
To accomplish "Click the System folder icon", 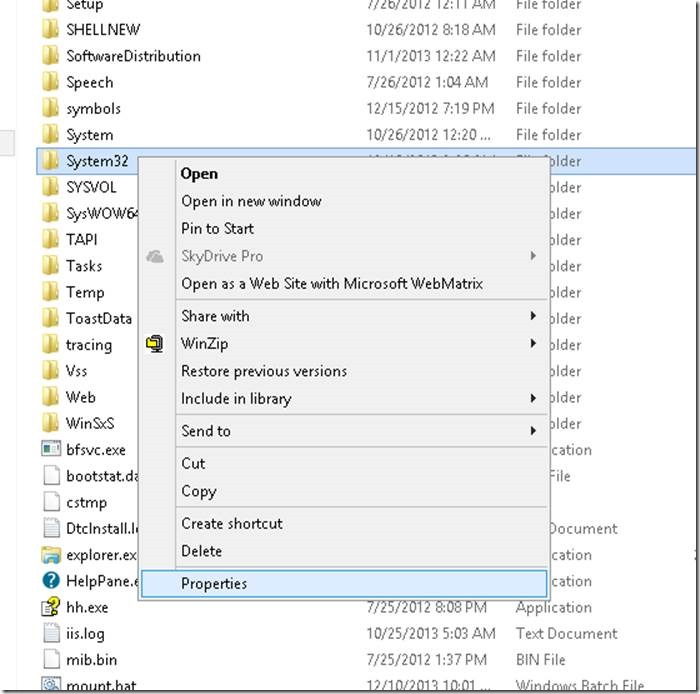I will point(50,135).
